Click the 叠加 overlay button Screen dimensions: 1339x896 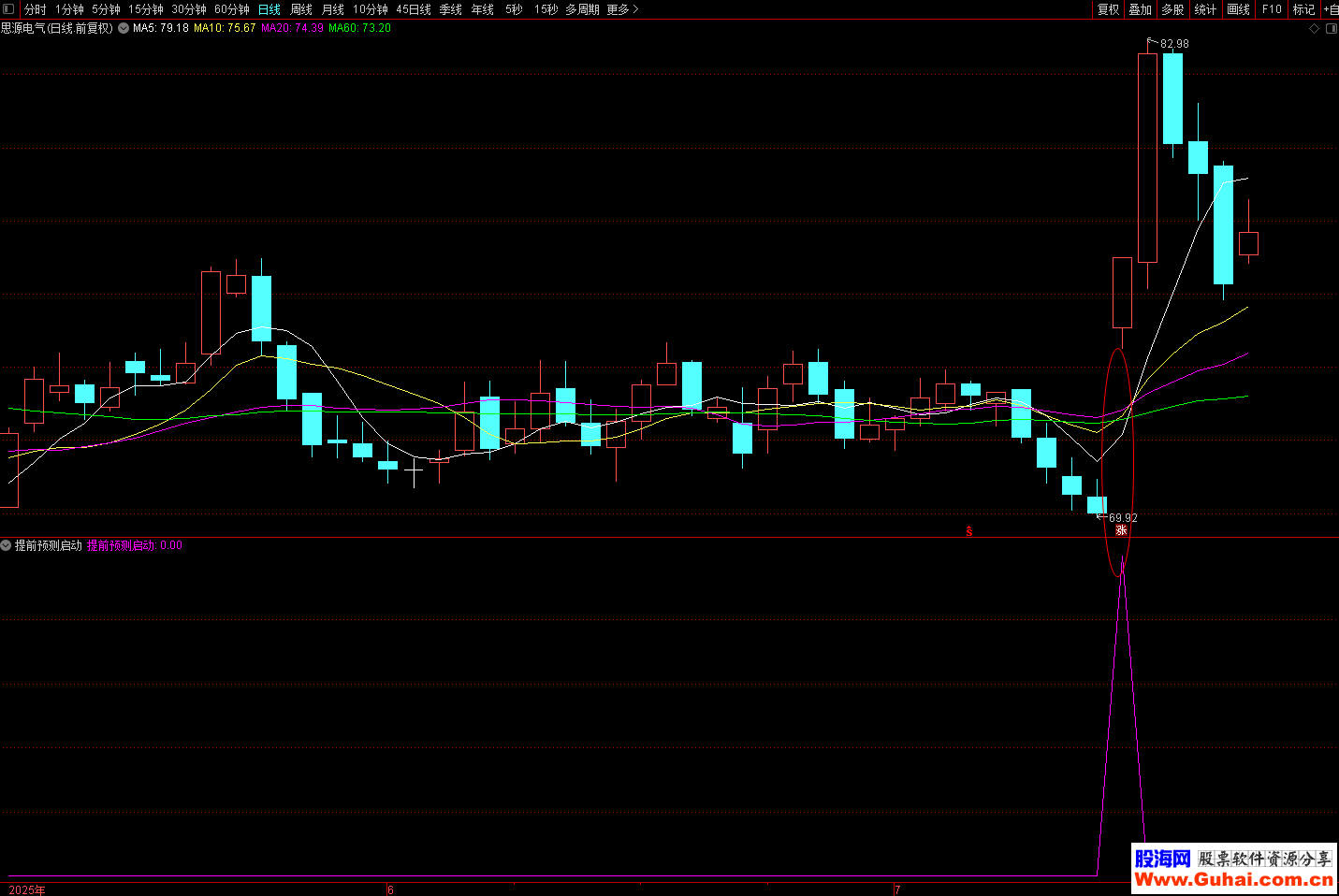coord(1141,9)
